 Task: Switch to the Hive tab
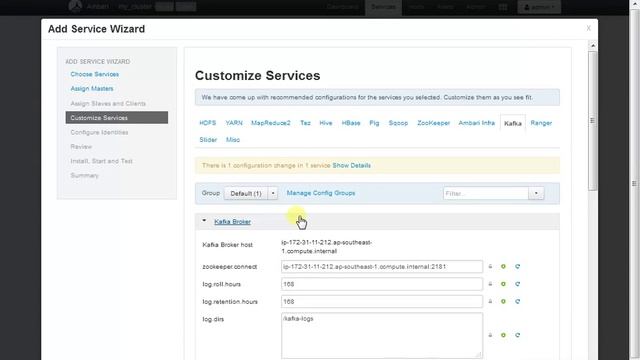tap(326, 123)
